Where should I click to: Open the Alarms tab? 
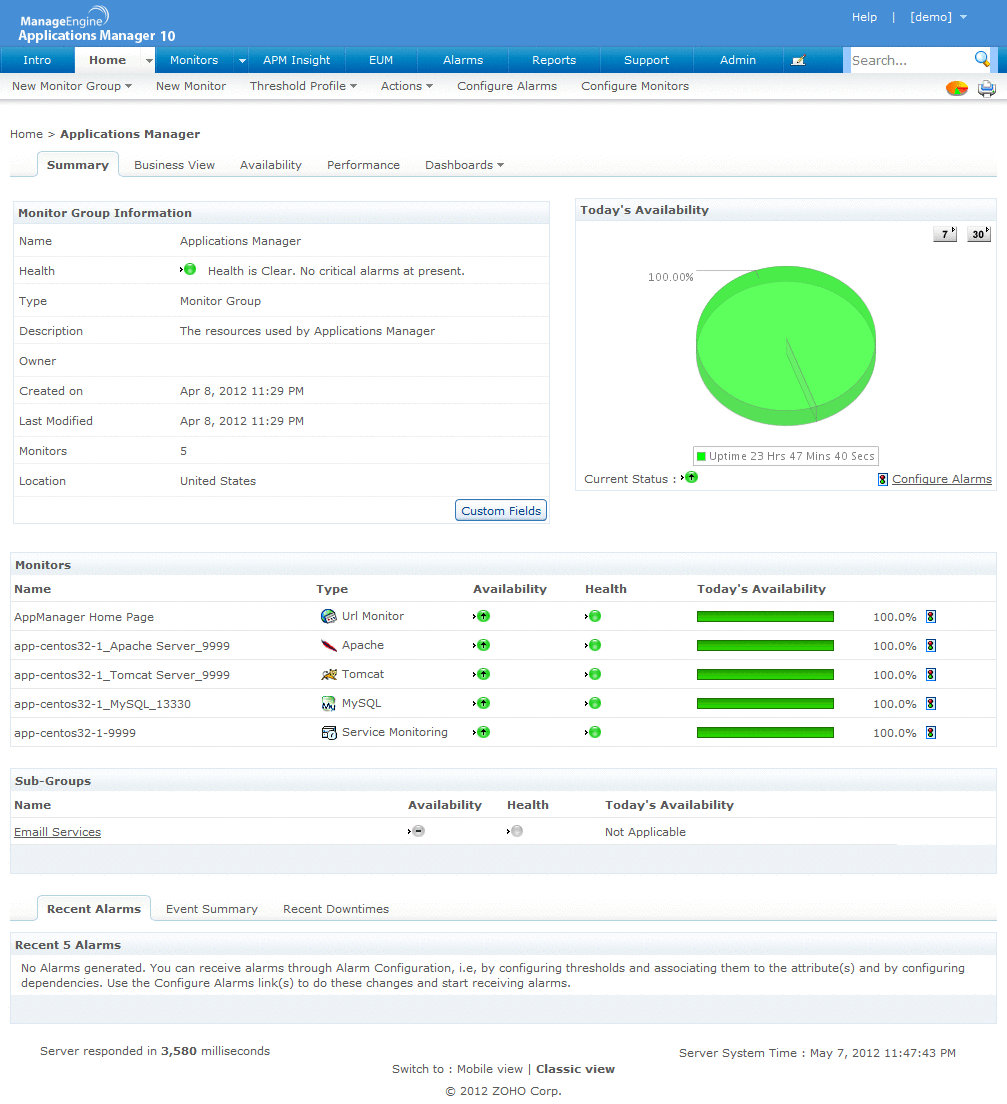tap(463, 61)
